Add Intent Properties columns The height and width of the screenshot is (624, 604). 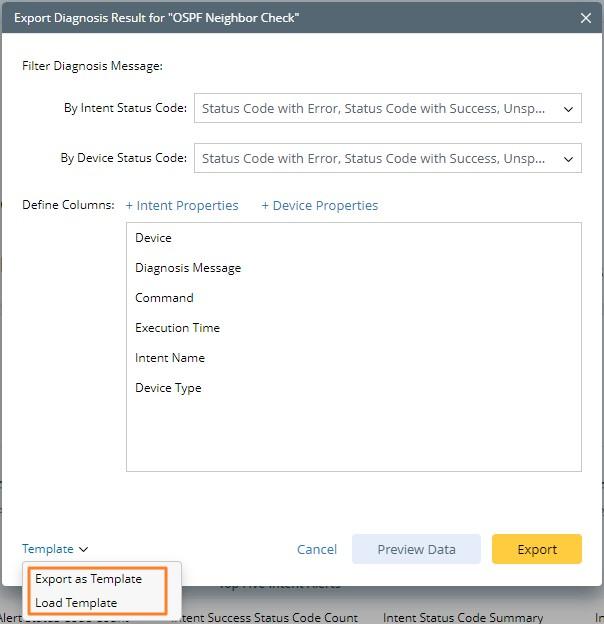182,206
